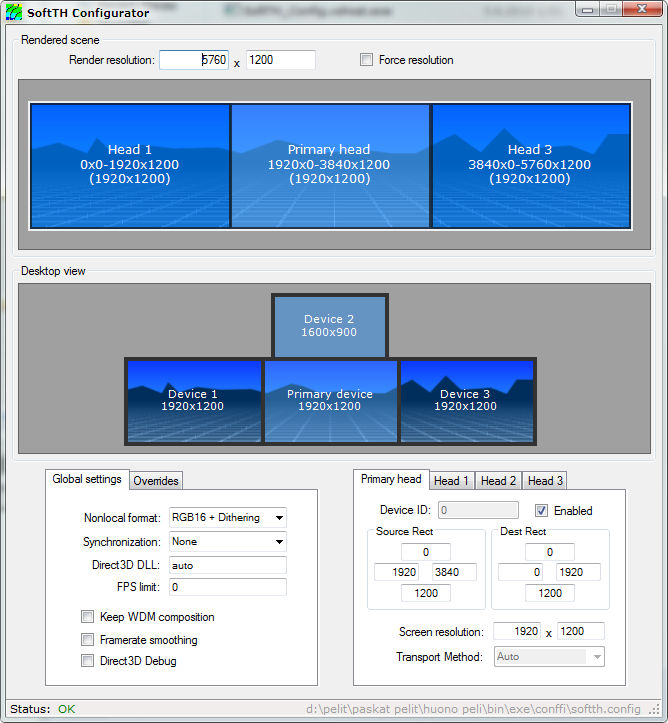This screenshot has width=668, height=723.
Task: Select Primary head in rendered scene
Action: pos(330,166)
